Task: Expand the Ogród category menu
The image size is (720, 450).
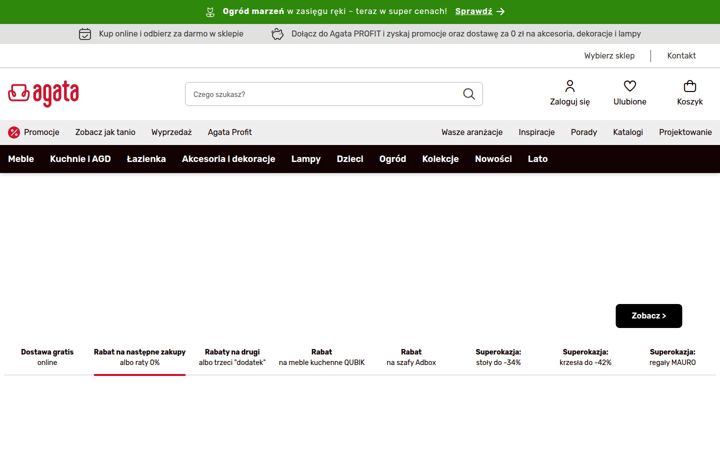Action: [x=393, y=159]
